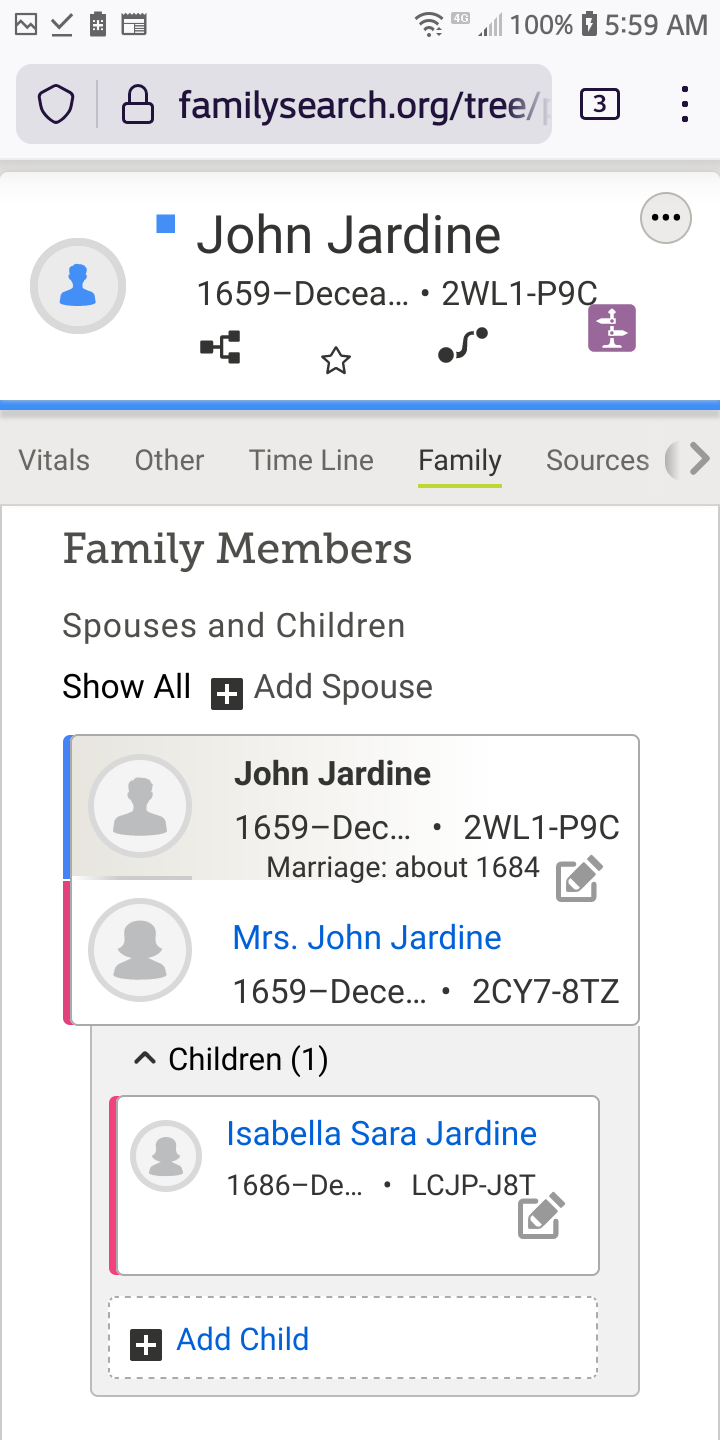Screen dimensions: 720x1440
Task: Edit Isabella Sara Jardine child relationship
Action: 541,1215
